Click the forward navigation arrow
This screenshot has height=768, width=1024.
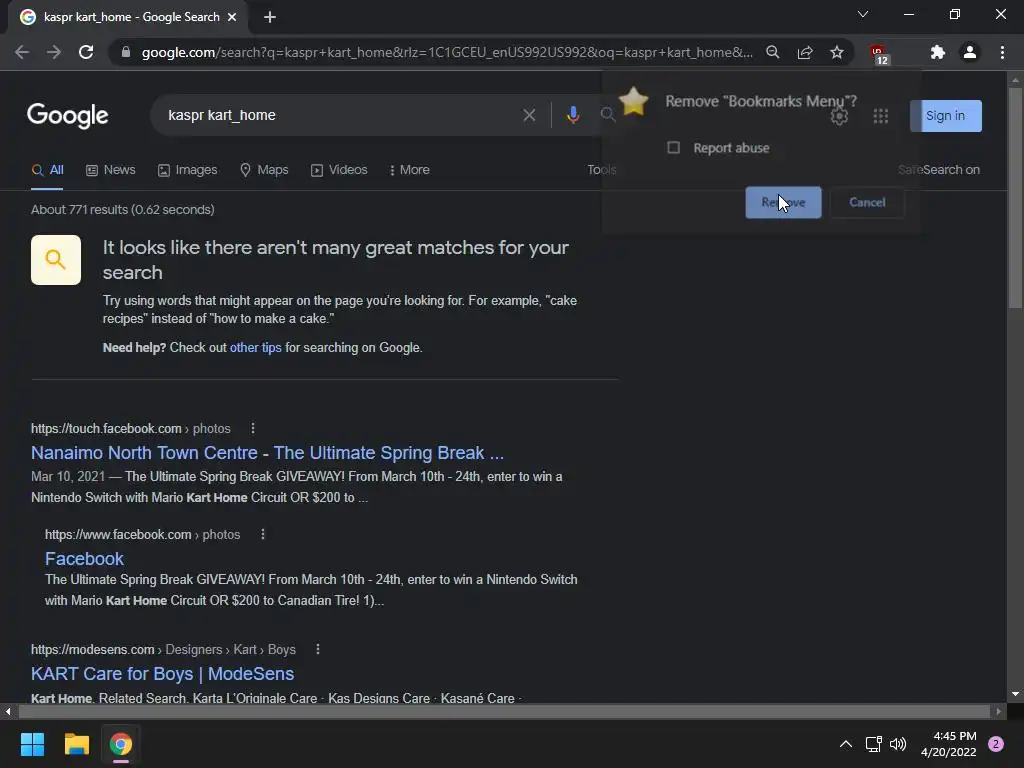coord(54,52)
